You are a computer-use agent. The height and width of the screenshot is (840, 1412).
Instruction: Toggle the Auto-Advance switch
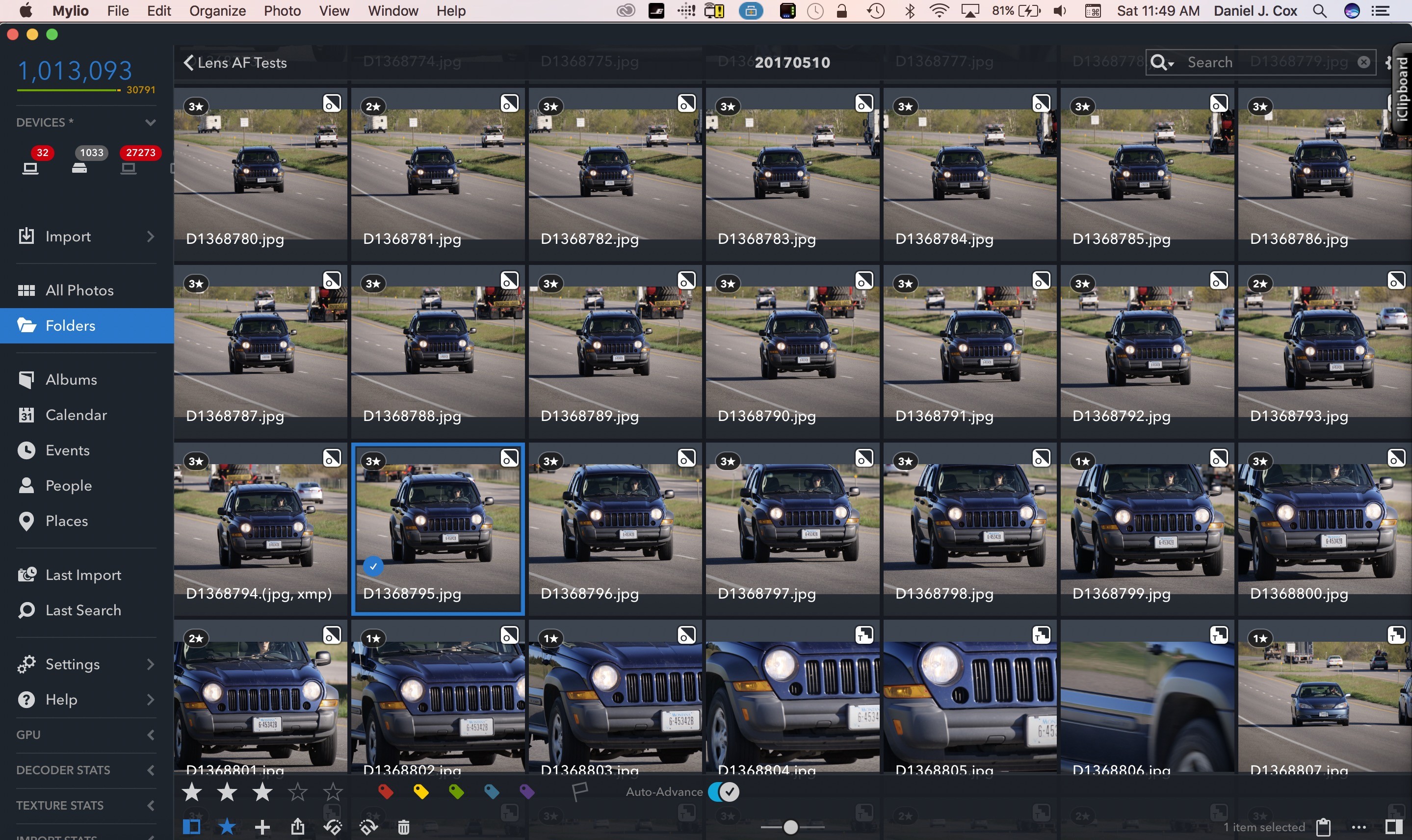(x=724, y=791)
